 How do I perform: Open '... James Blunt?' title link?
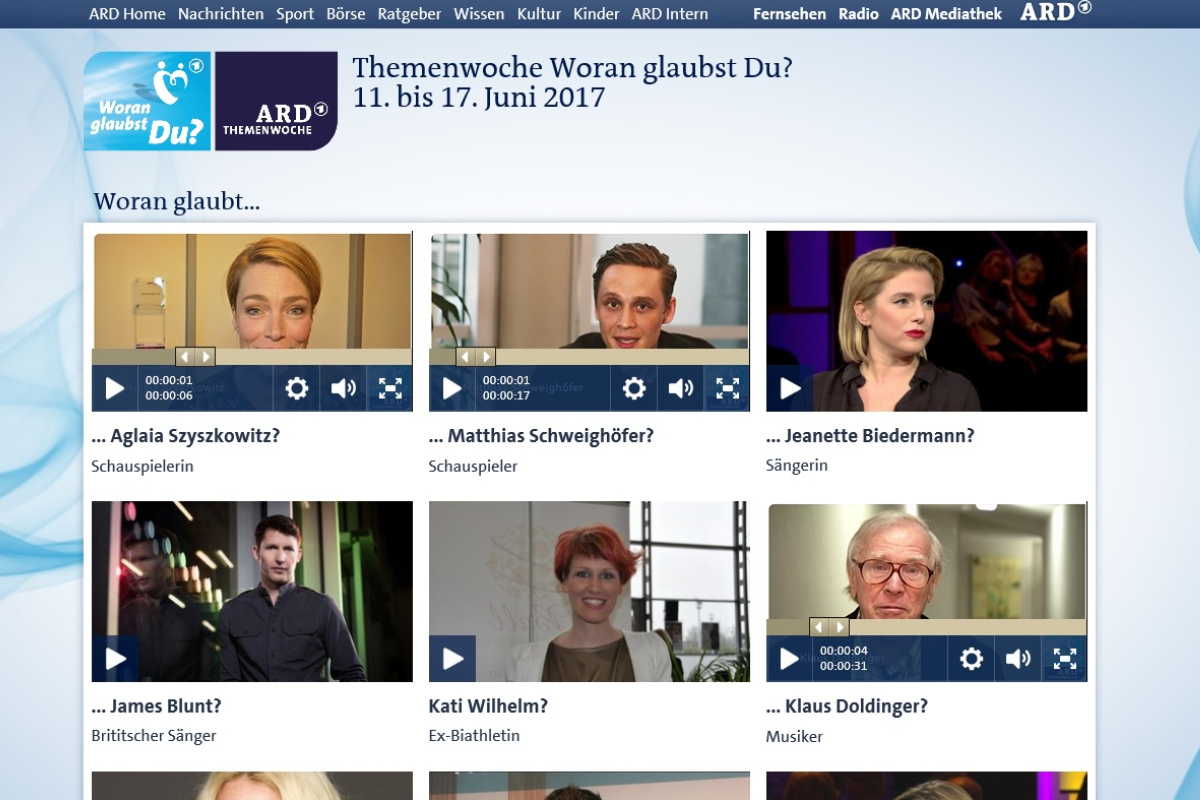tap(156, 706)
